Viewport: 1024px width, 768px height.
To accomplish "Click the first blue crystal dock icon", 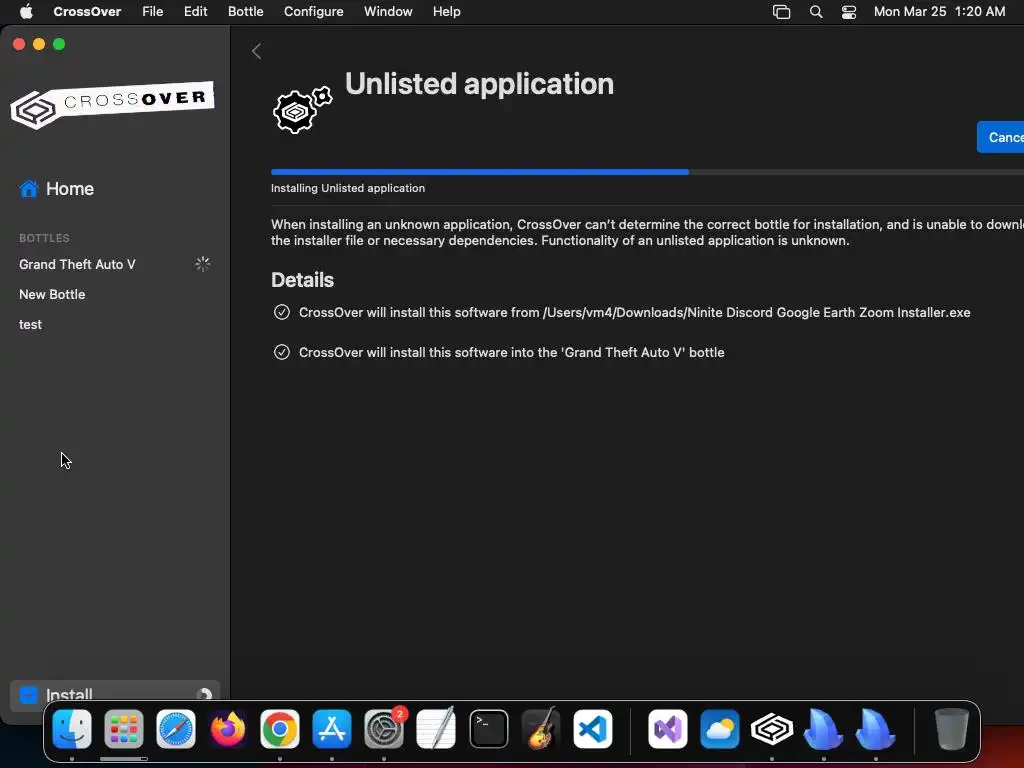I will (824, 729).
